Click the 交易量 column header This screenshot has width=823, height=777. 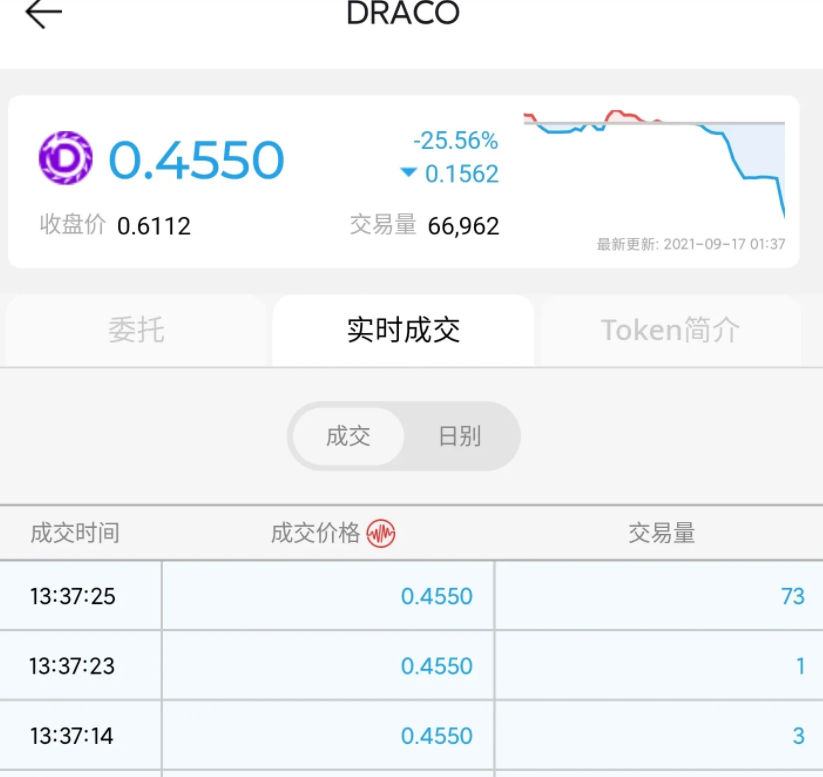pyautogui.click(x=662, y=533)
